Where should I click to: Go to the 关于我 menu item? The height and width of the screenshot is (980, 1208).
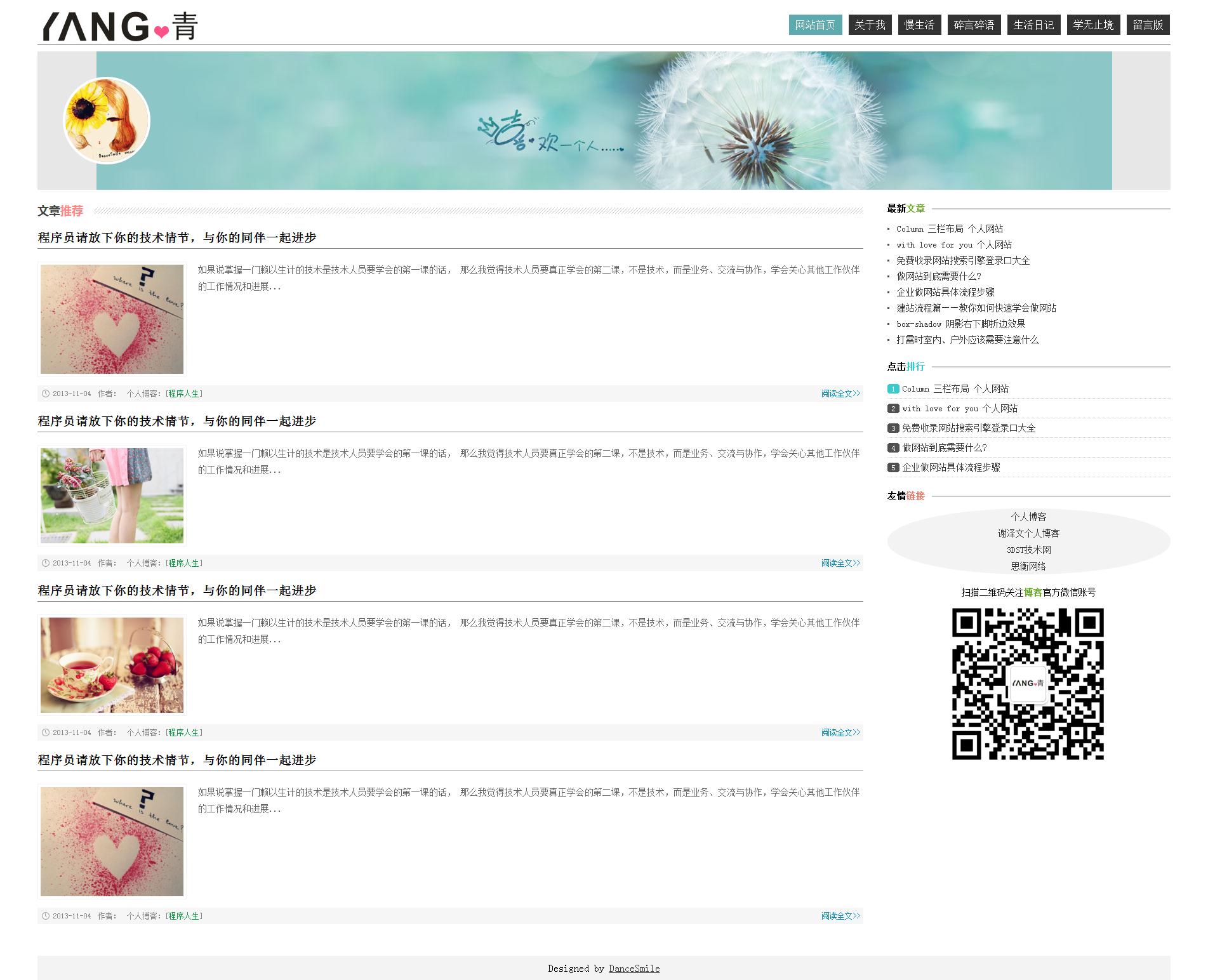pyautogui.click(x=870, y=25)
